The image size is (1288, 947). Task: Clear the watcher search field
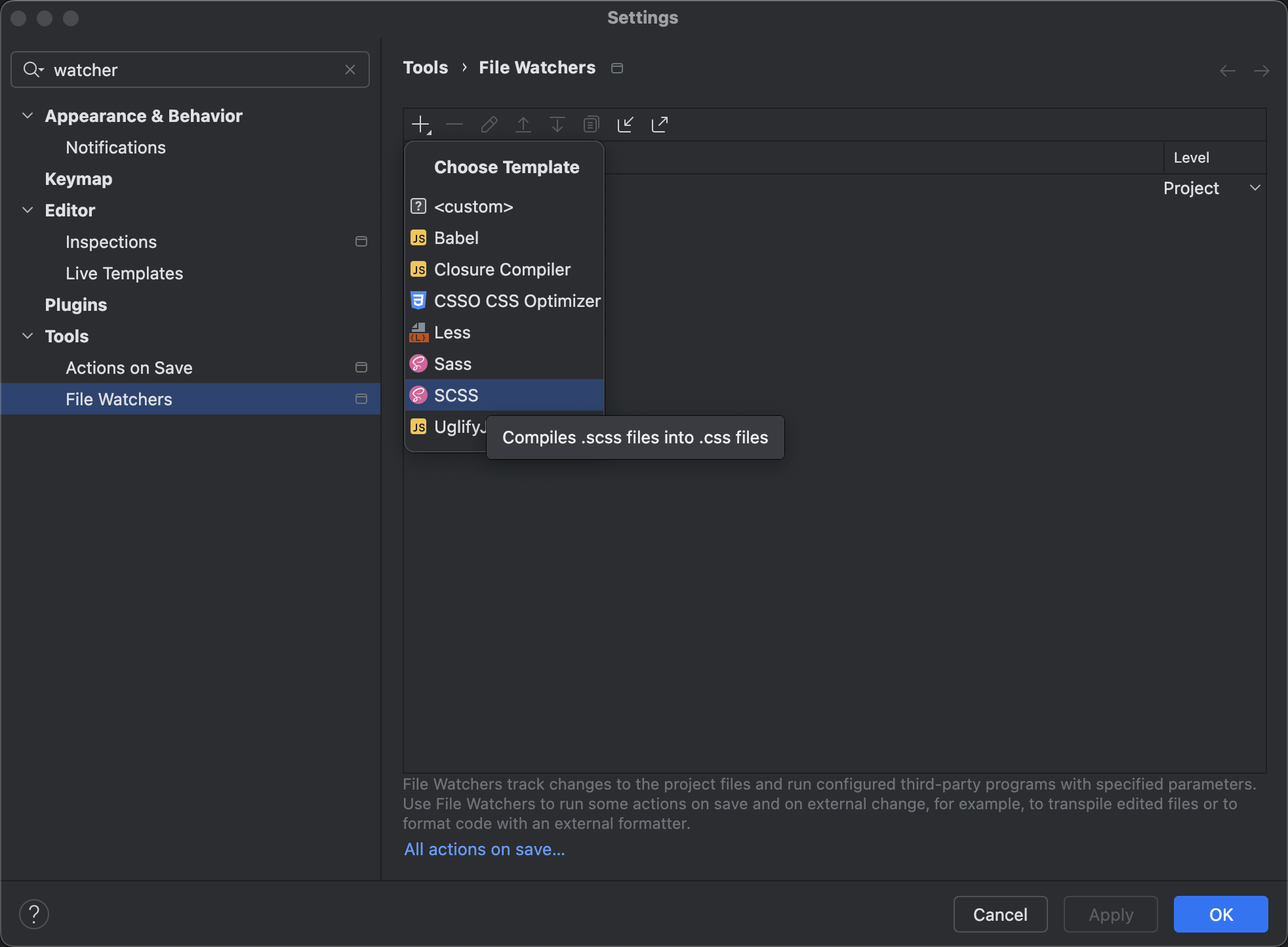(350, 70)
